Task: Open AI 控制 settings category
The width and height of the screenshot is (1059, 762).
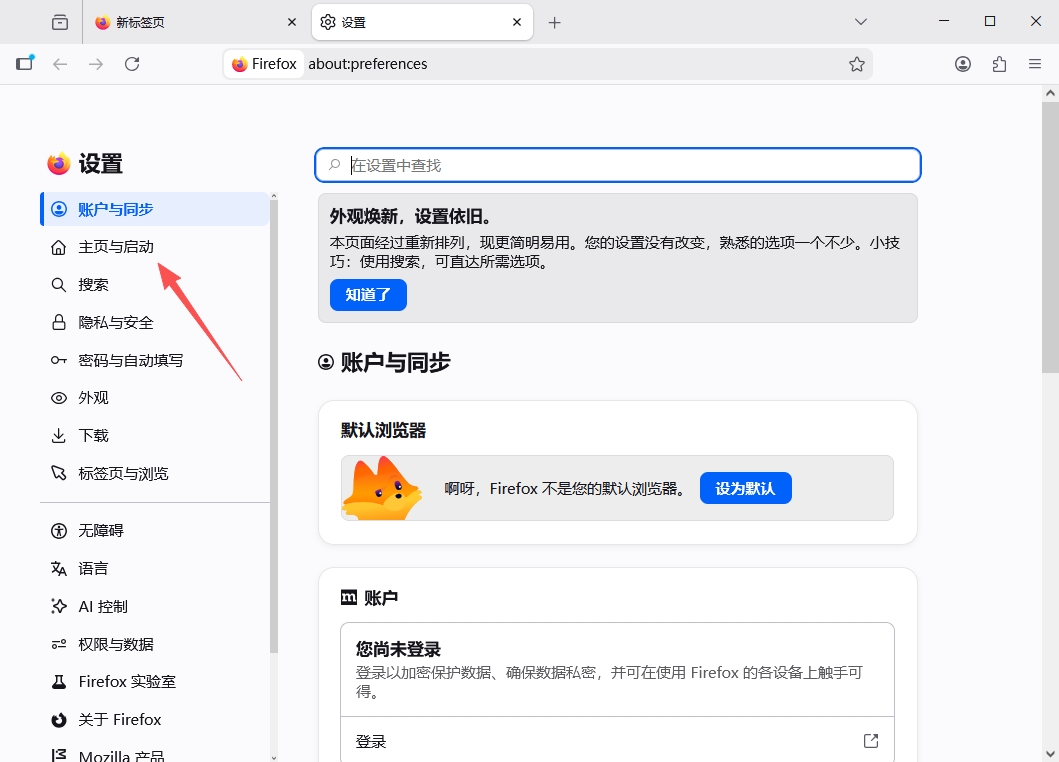Action: coord(155,607)
